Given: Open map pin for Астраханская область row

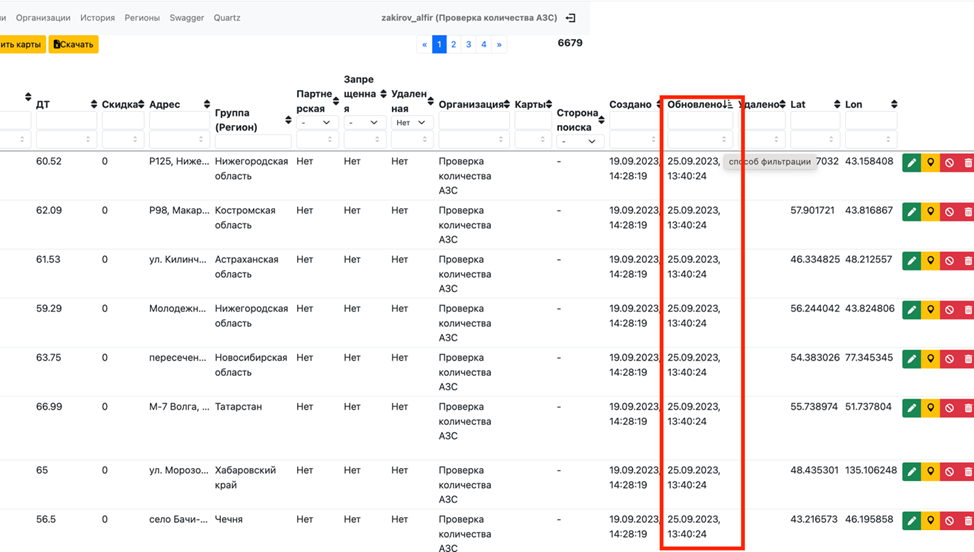Looking at the screenshot, I should 931,261.
